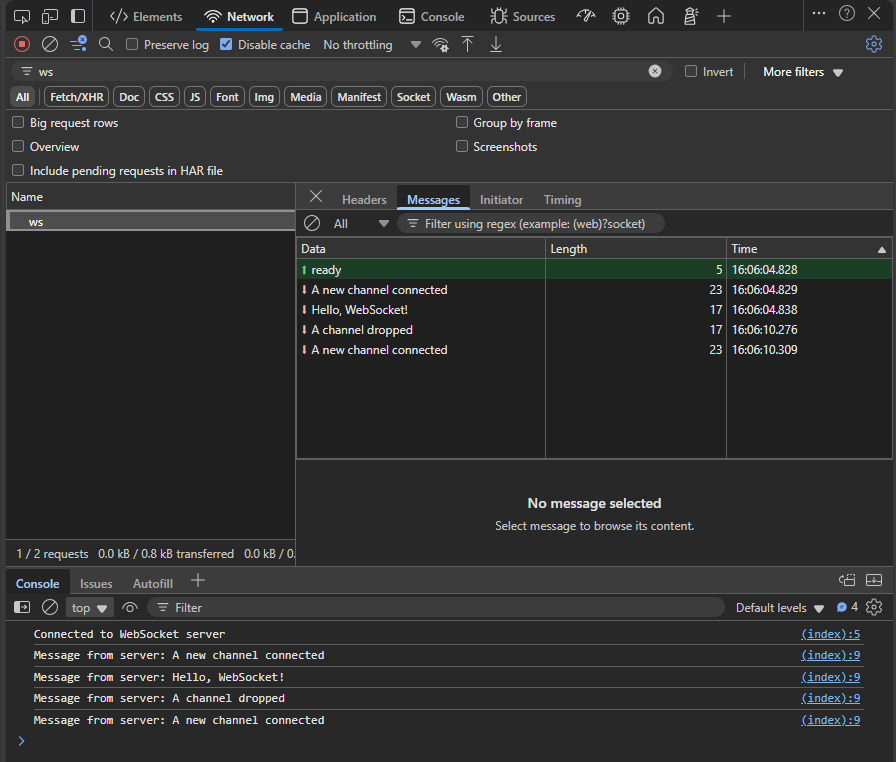Screen dimensions: 896x762
Task: Open the first (index):5 source link
Action: coord(830,634)
